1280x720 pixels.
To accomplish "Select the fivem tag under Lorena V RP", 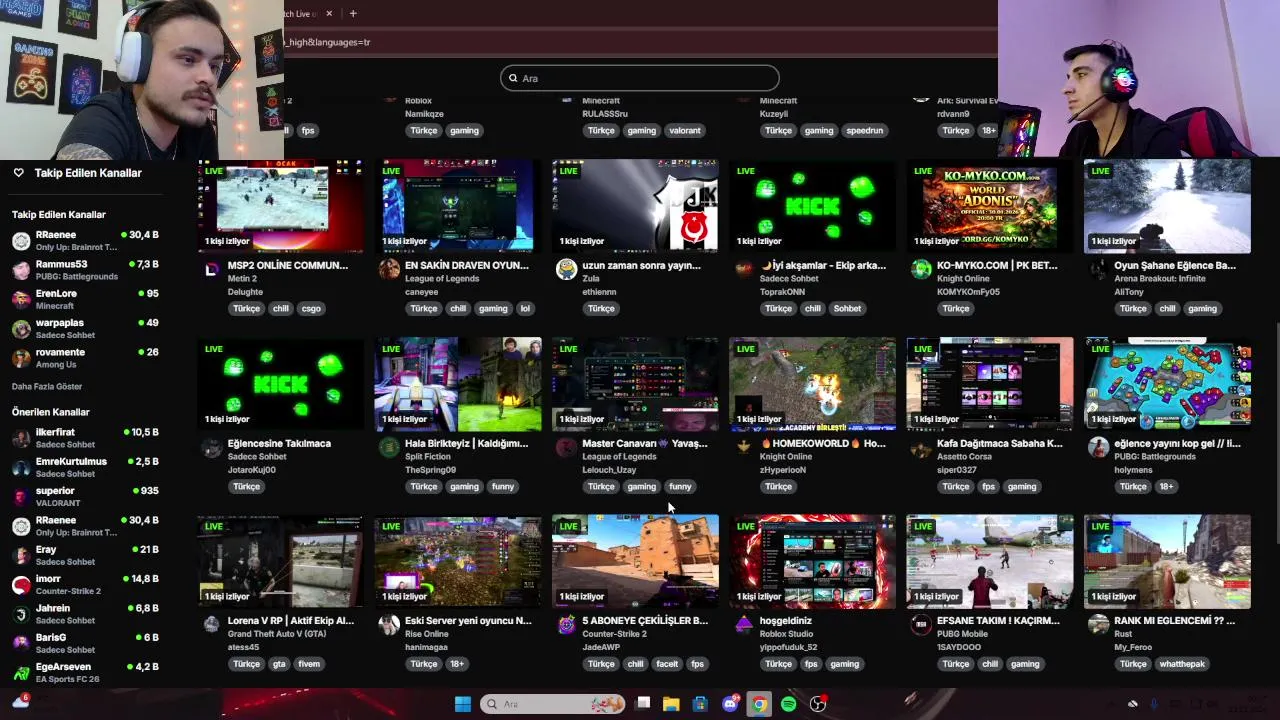I will [x=309, y=663].
